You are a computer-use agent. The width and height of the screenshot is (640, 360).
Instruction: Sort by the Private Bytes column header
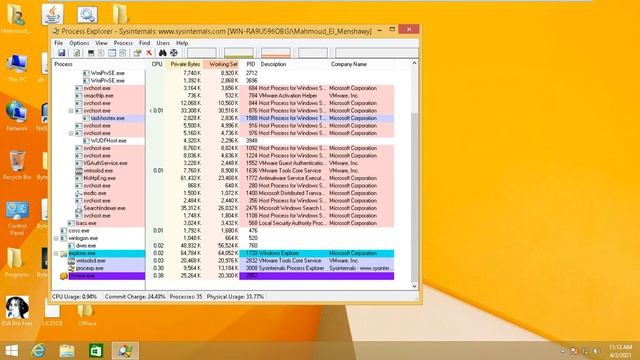point(184,64)
